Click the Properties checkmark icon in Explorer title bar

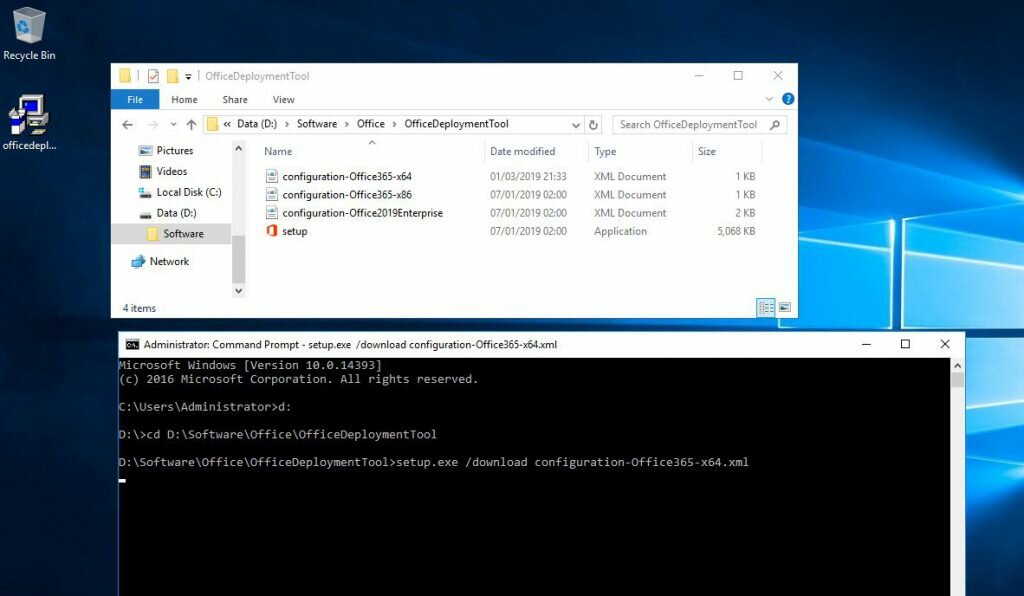[153, 76]
